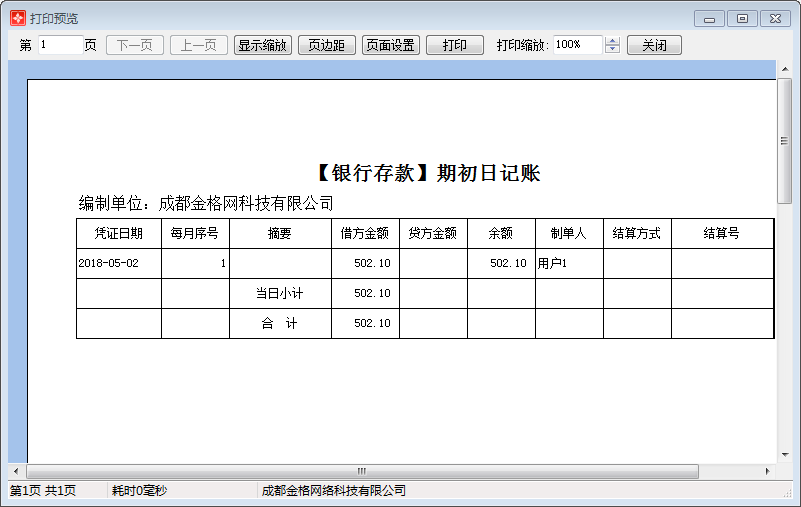
Task: Go to next page with 下一页
Action: pos(134,45)
